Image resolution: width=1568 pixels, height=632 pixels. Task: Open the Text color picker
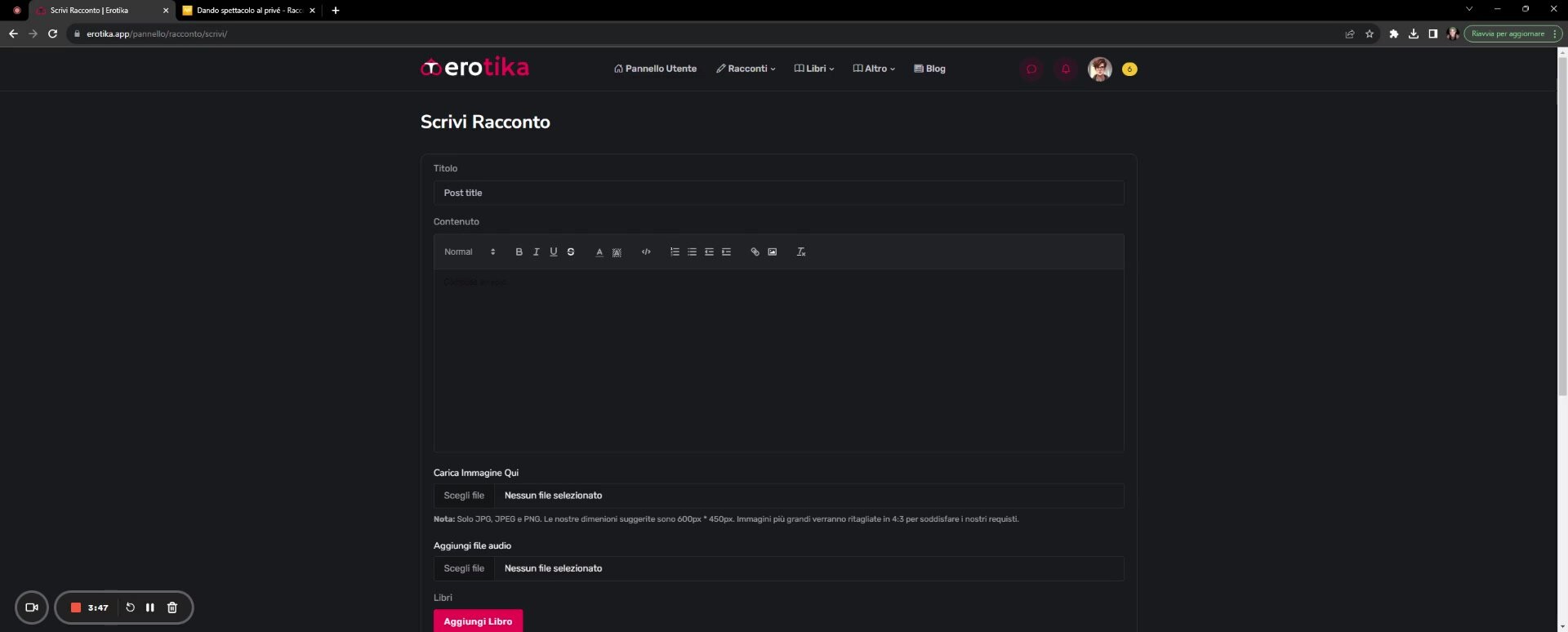pos(599,252)
